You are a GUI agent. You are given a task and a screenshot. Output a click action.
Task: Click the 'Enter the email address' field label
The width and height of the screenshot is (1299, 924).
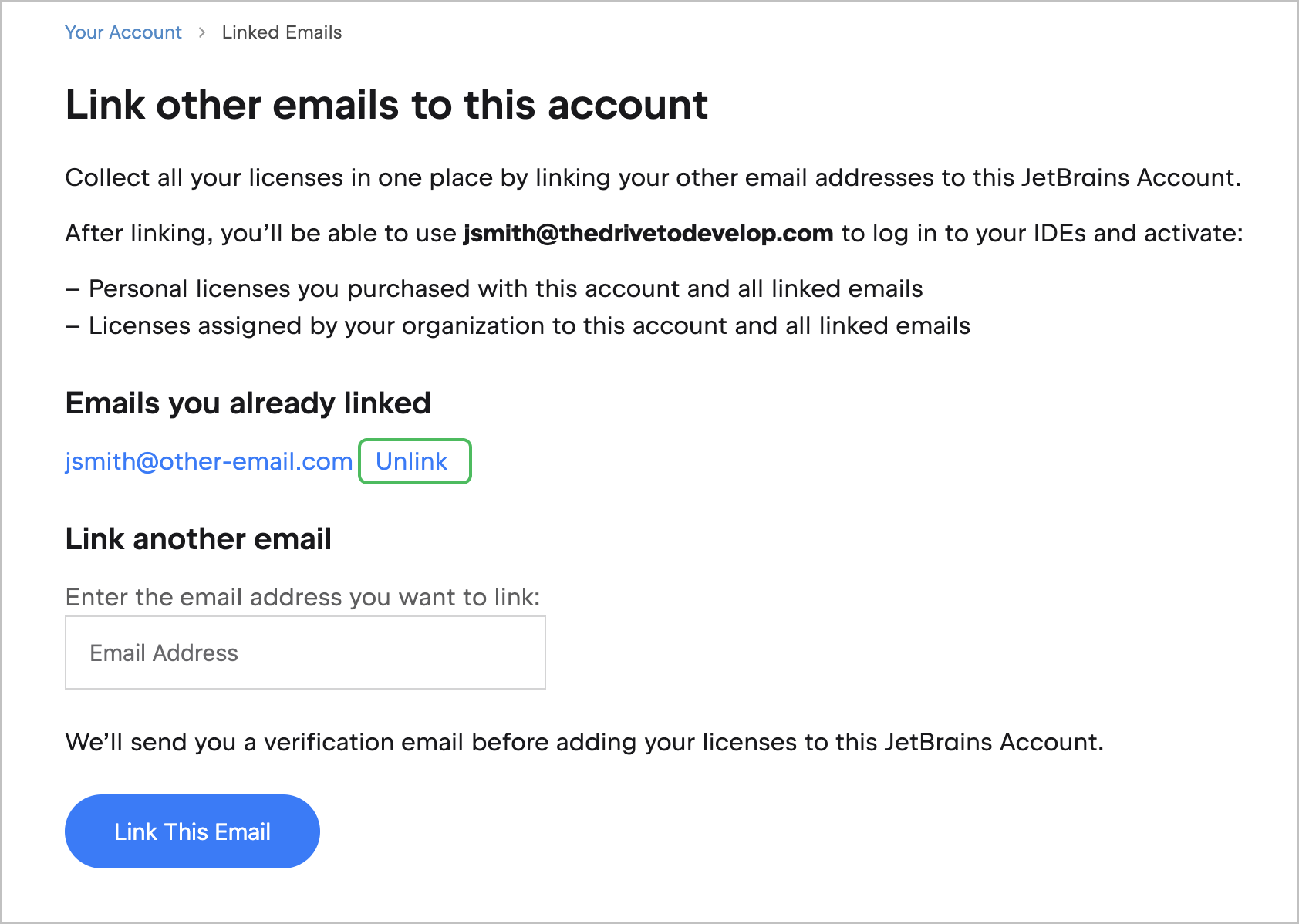[302, 598]
